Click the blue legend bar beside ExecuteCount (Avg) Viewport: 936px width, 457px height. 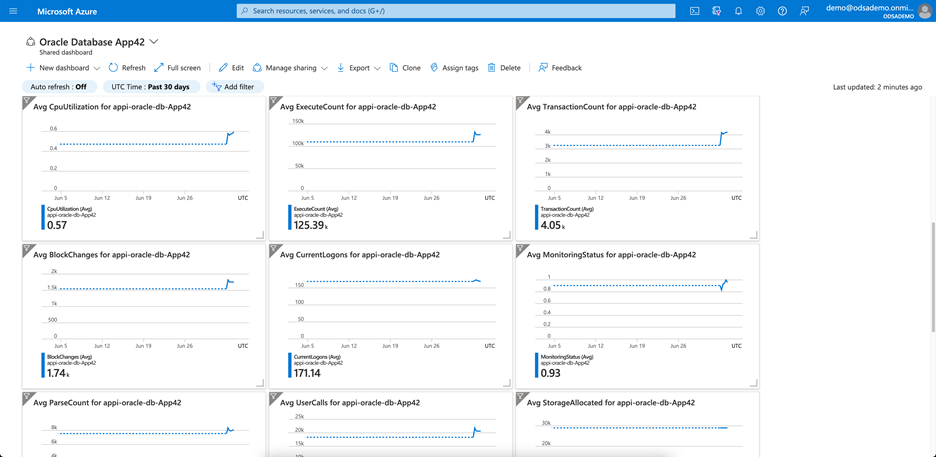tap(290, 217)
